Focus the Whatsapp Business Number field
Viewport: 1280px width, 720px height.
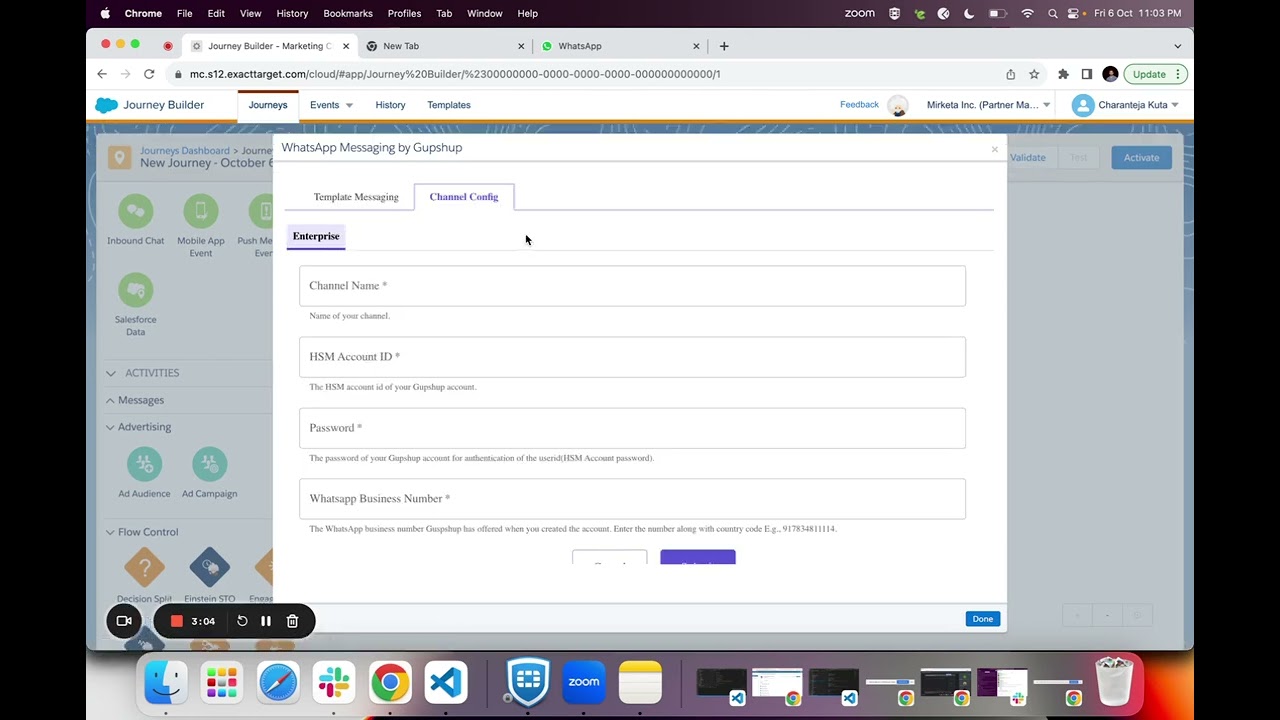pyautogui.click(x=632, y=499)
